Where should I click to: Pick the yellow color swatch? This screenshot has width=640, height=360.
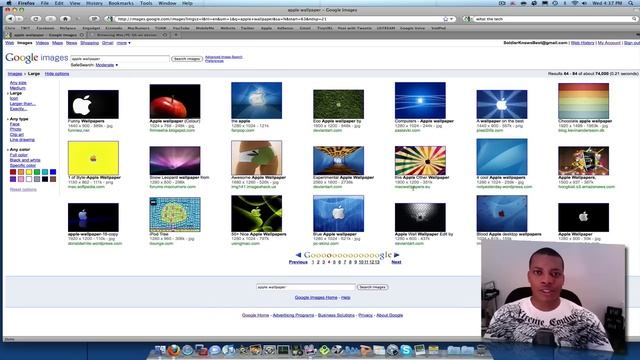click(x=29, y=172)
